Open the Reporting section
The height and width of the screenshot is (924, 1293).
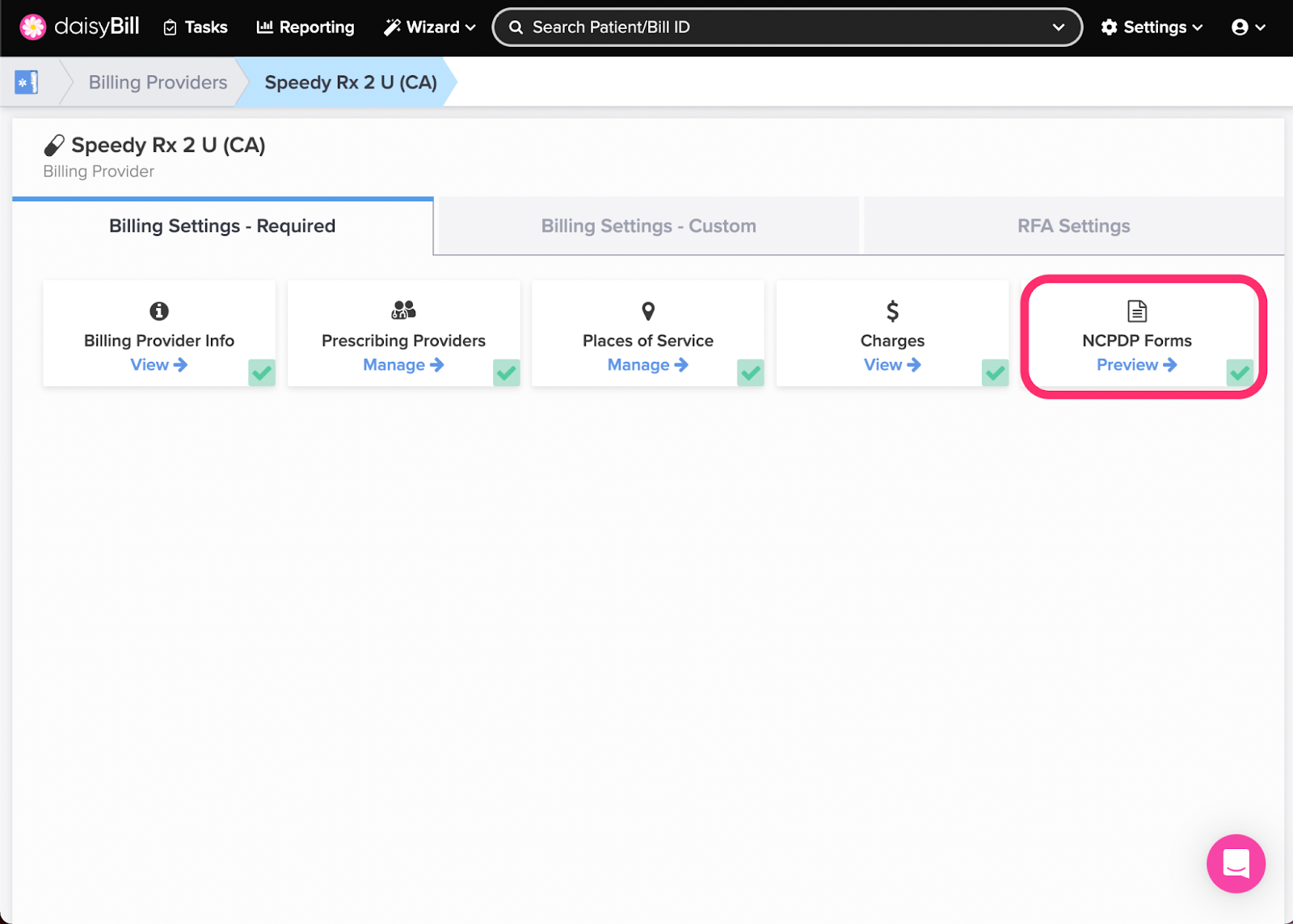tap(305, 27)
